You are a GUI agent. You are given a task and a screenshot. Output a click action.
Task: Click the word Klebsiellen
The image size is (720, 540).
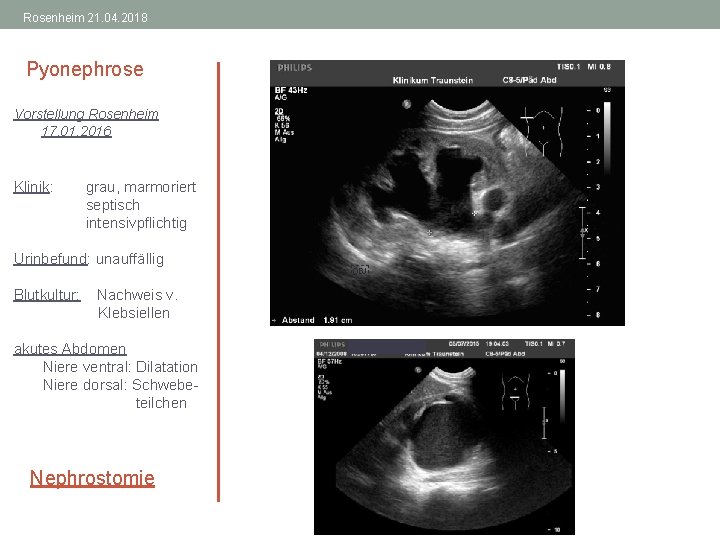tap(134, 313)
